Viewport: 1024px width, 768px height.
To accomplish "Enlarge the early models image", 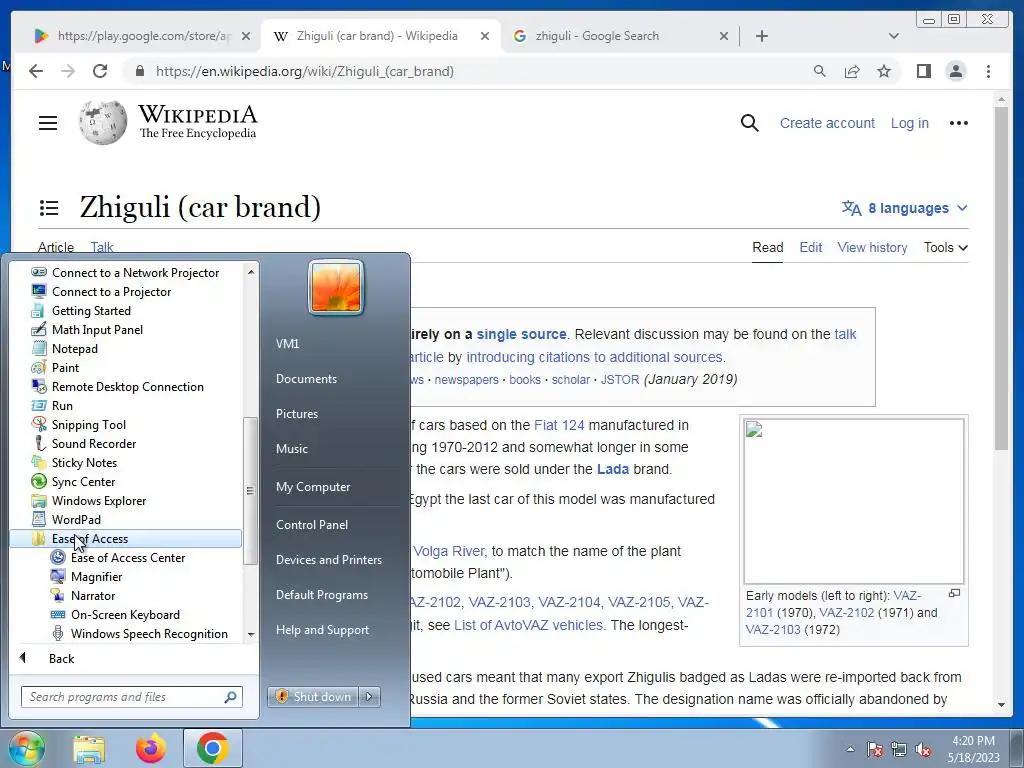I will pyautogui.click(x=954, y=593).
